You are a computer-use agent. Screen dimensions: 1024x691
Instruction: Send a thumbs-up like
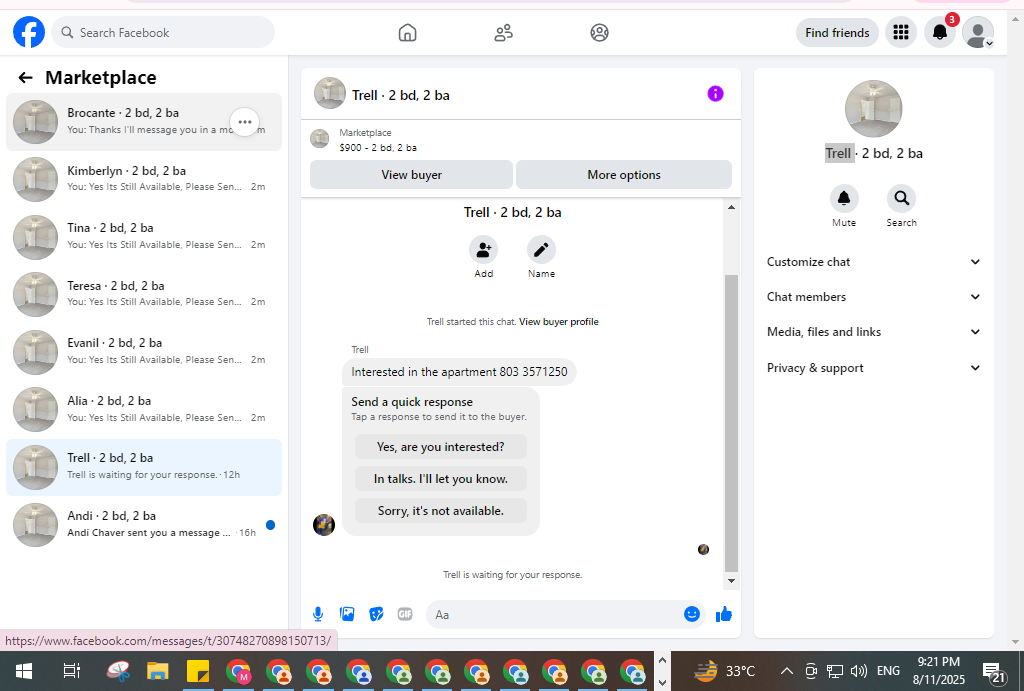[x=724, y=614]
